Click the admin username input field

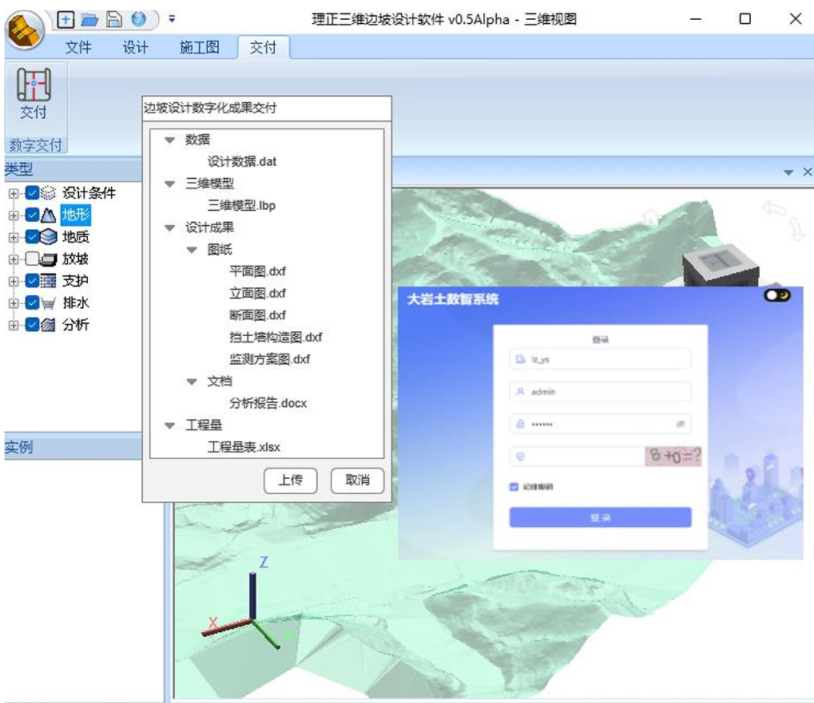tap(600, 392)
